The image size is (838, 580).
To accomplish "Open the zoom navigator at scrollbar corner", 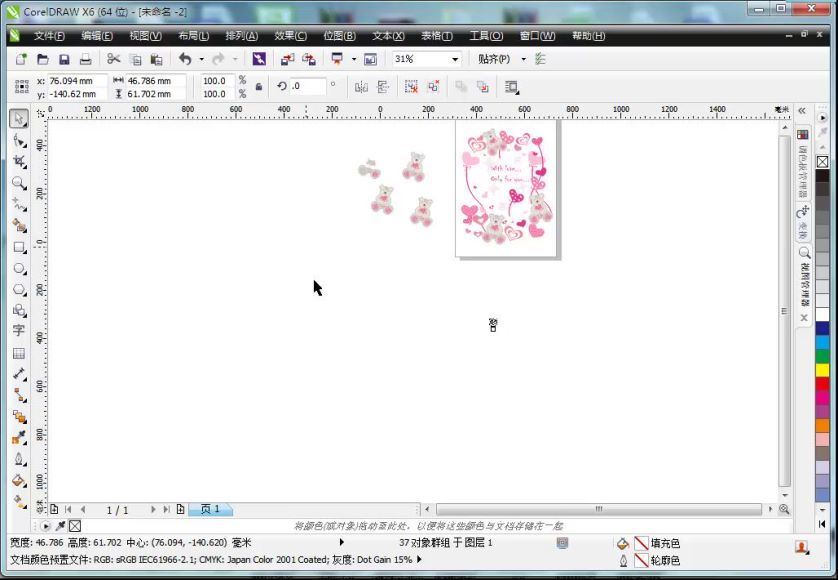I will pos(784,509).
